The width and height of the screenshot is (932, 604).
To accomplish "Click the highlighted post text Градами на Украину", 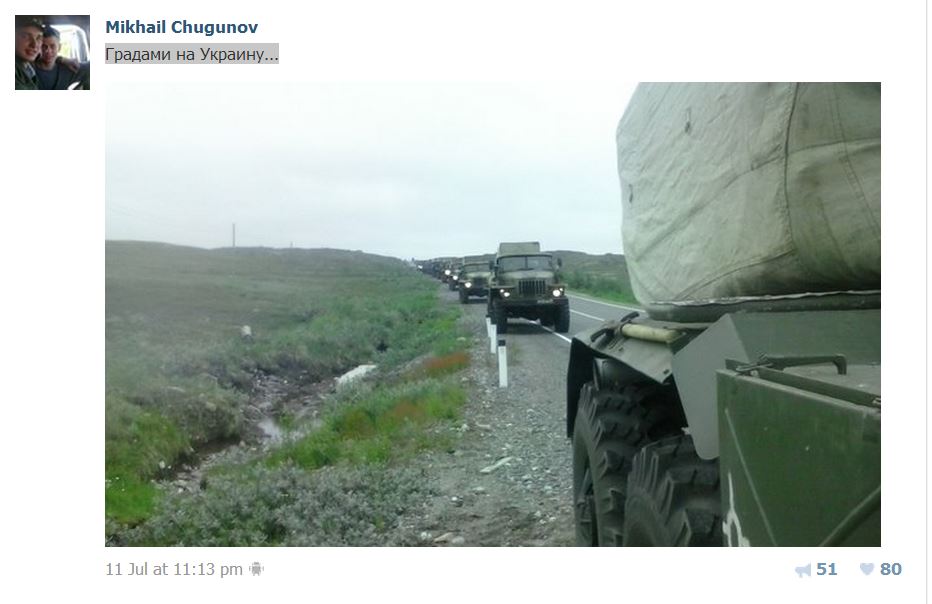I will (x=191, y=54).
